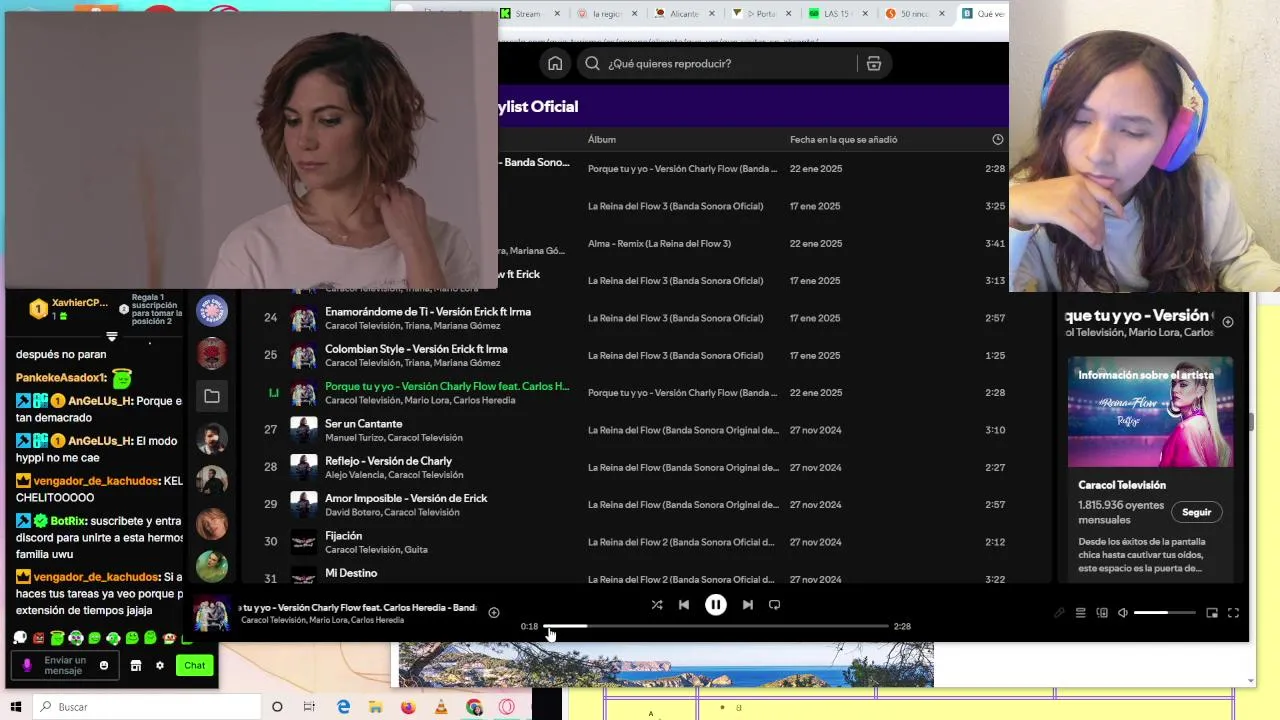
Task: Select track 'Colombian Style - Versión Erick ft Irma'
Action: [416, 349]
